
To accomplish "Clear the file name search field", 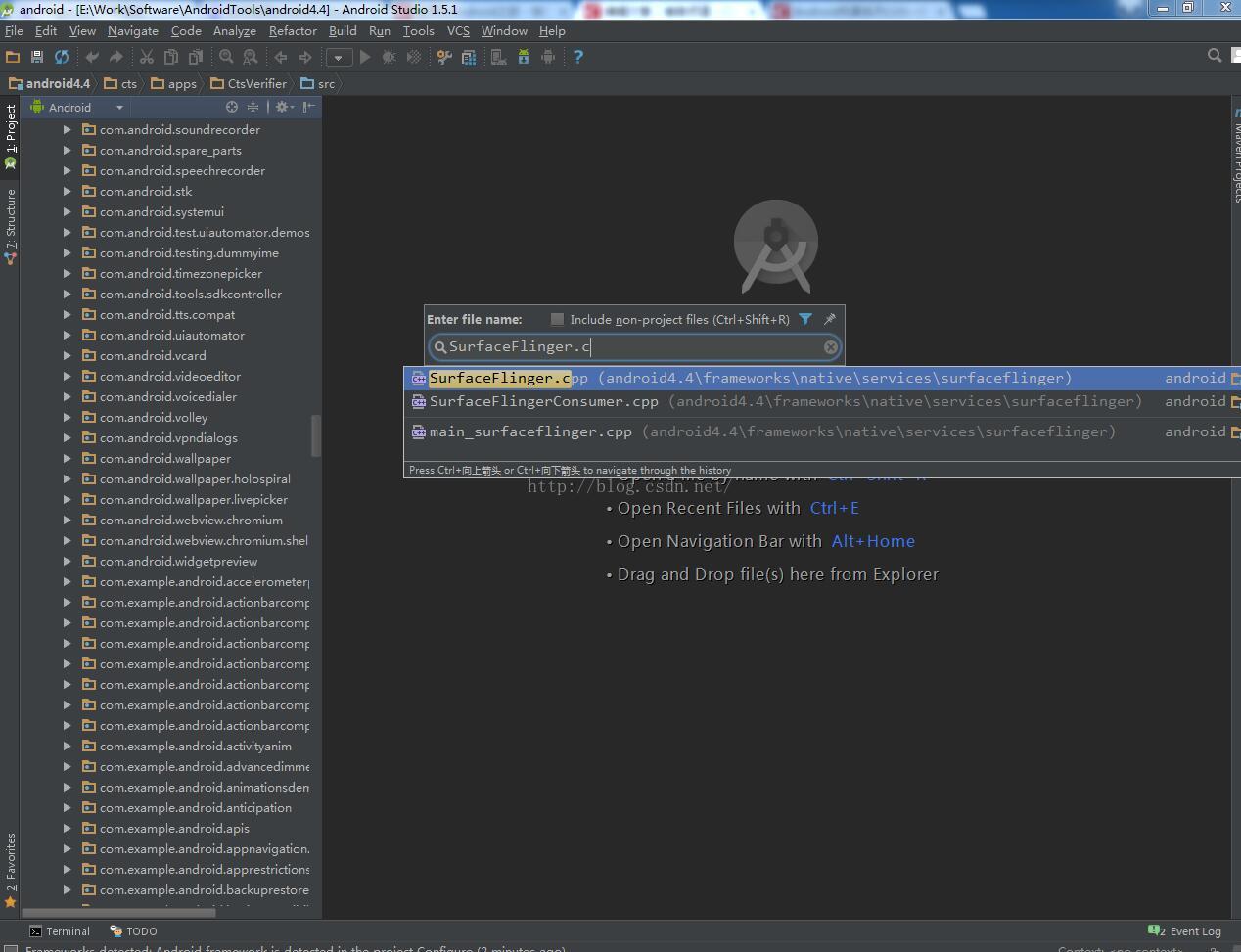I will coord(830,346).
